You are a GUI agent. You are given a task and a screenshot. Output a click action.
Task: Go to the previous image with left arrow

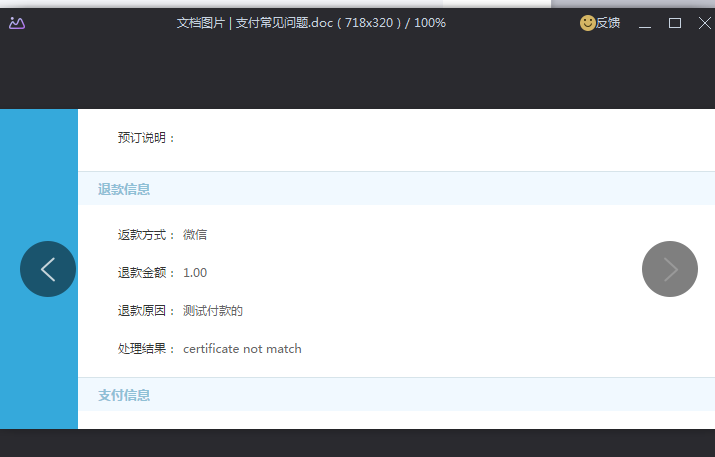(48, 269)
